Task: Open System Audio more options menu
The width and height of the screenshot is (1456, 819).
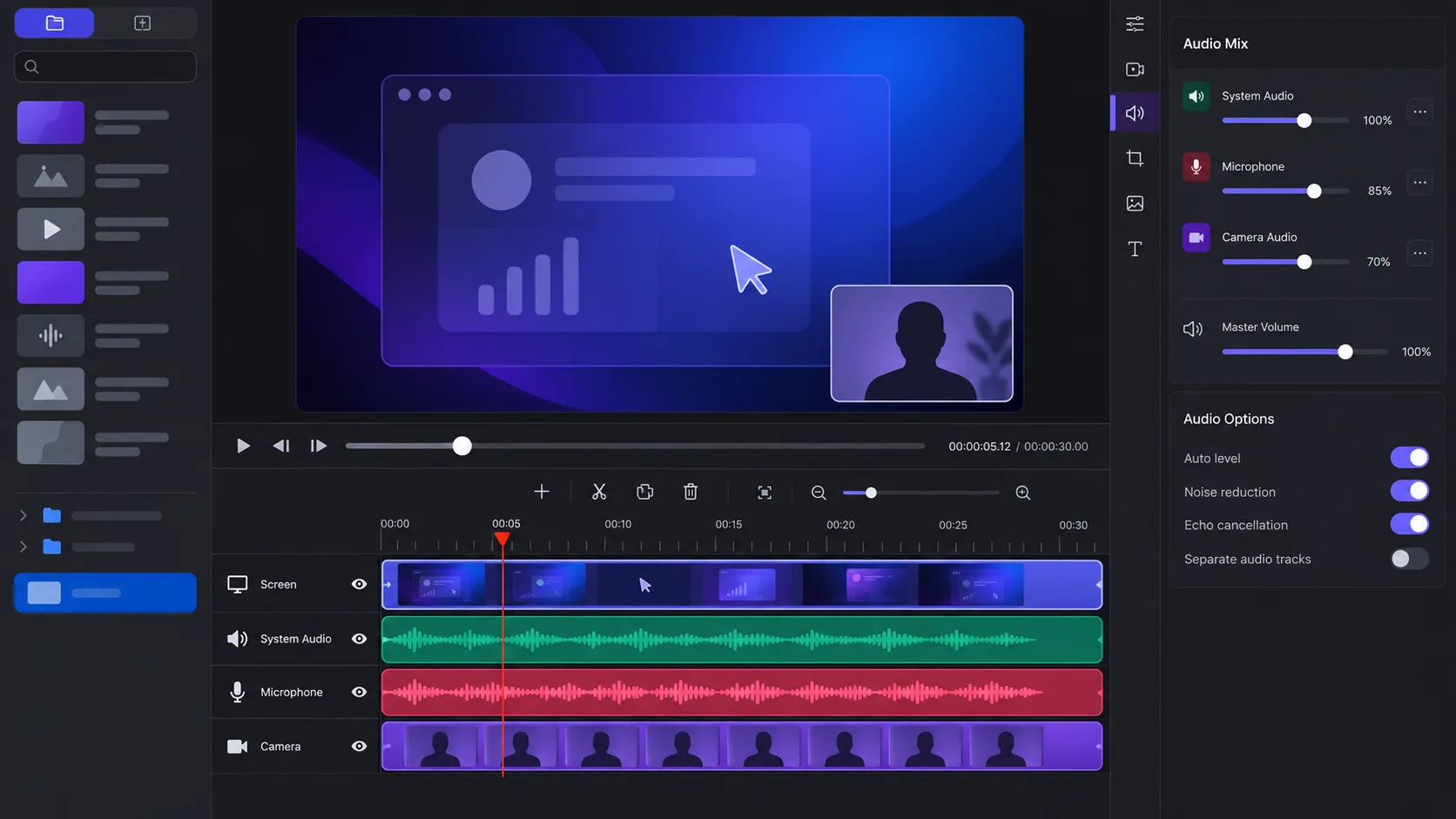Action: [1420, 112]
